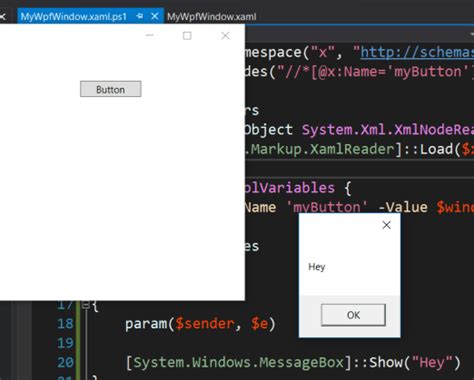Click OK in the Hey message box

click(353, 315)
